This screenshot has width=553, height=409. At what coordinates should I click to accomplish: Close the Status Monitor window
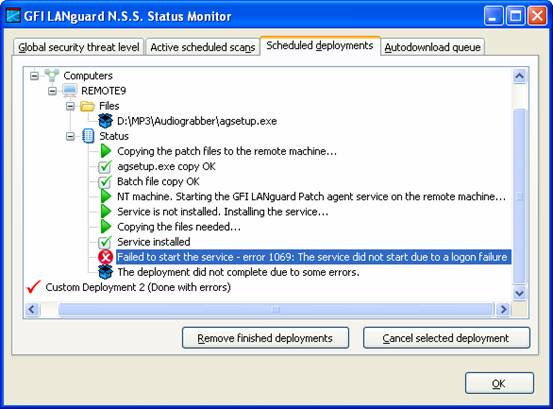pyautogui.click(x=537, y=16)
